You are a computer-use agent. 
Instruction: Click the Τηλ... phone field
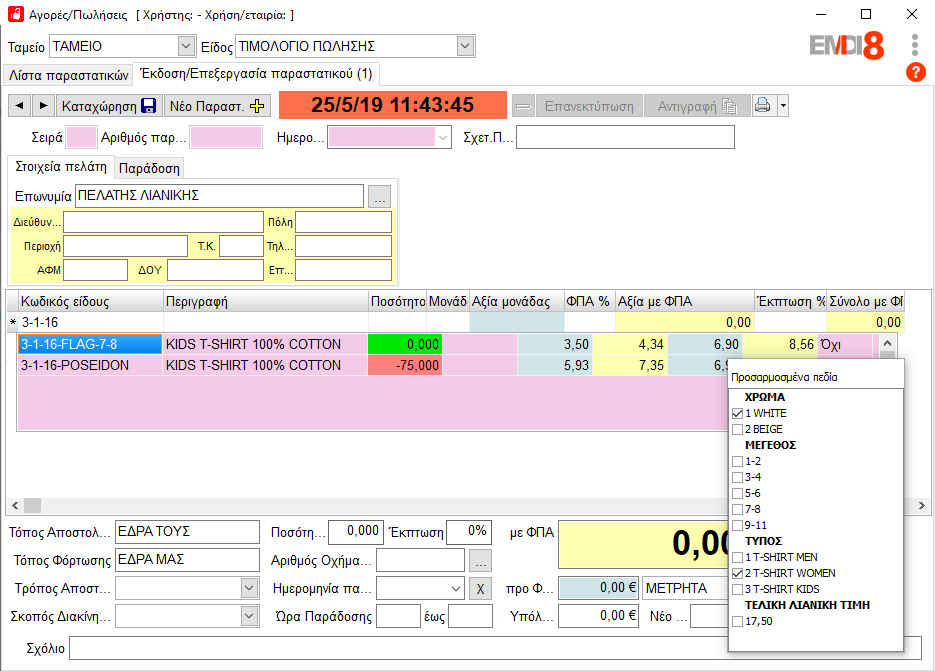click(343, 246)
